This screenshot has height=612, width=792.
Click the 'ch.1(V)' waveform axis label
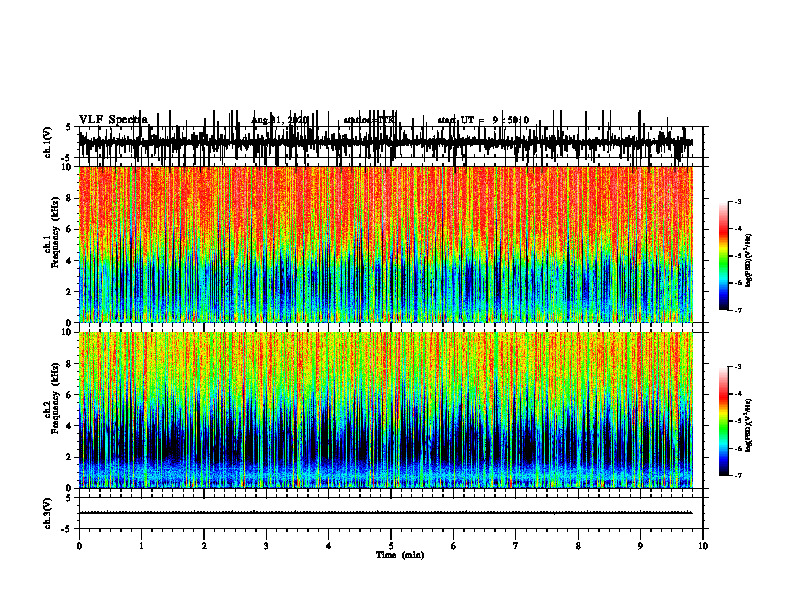click(x=48, y=142)
